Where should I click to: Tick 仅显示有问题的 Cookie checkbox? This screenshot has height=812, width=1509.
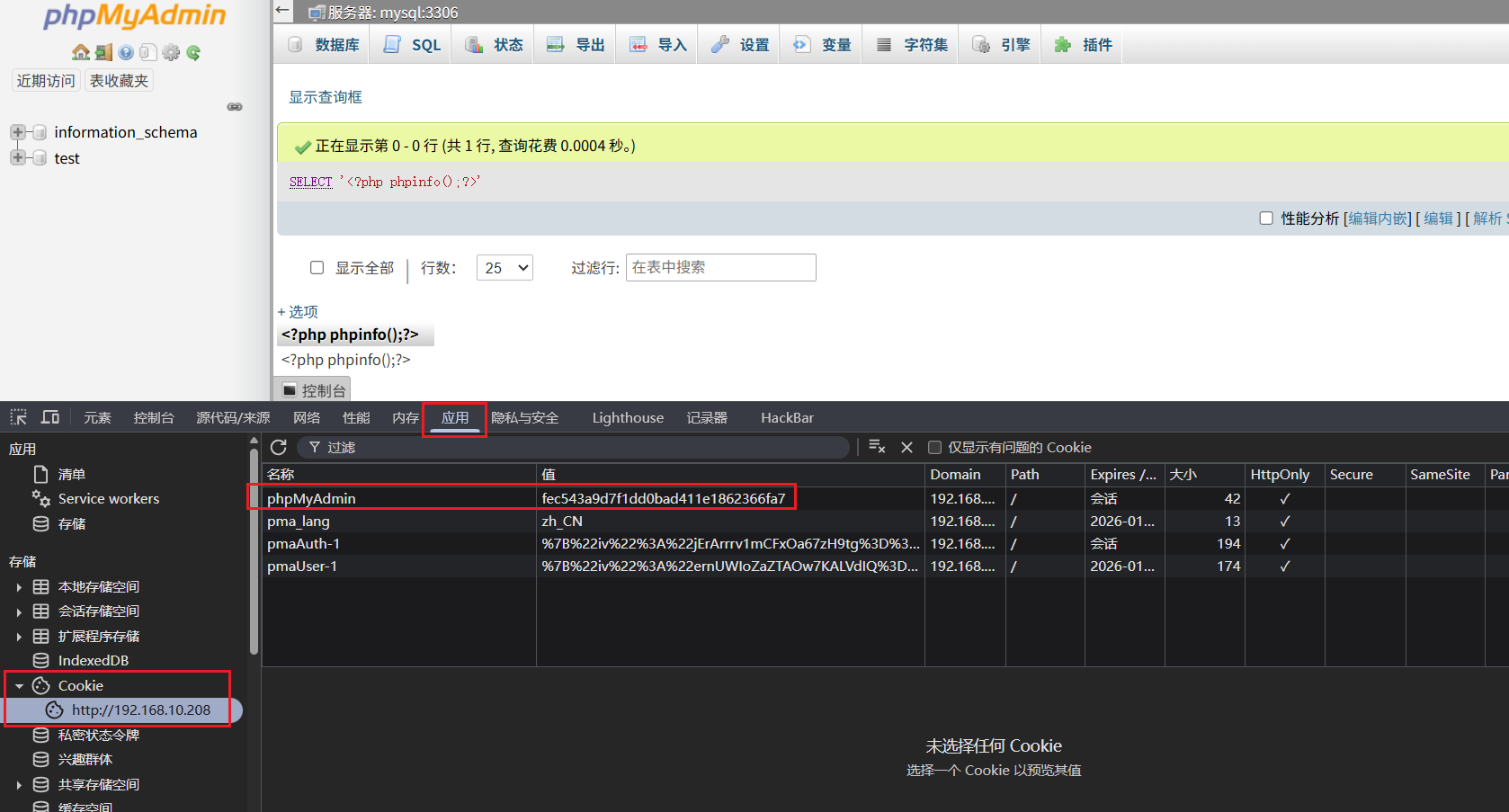click(x=934, y=448)
